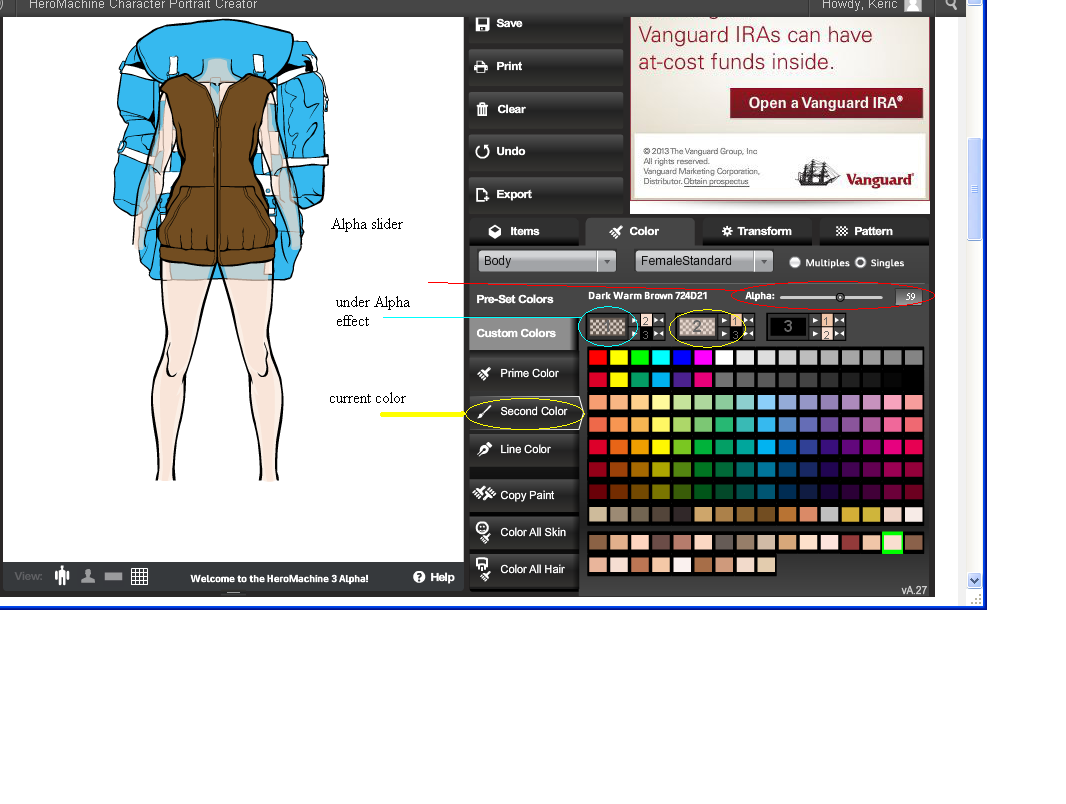Click the Prime Color paintbrush tool

pyautogui.click(x=522, y=374)
